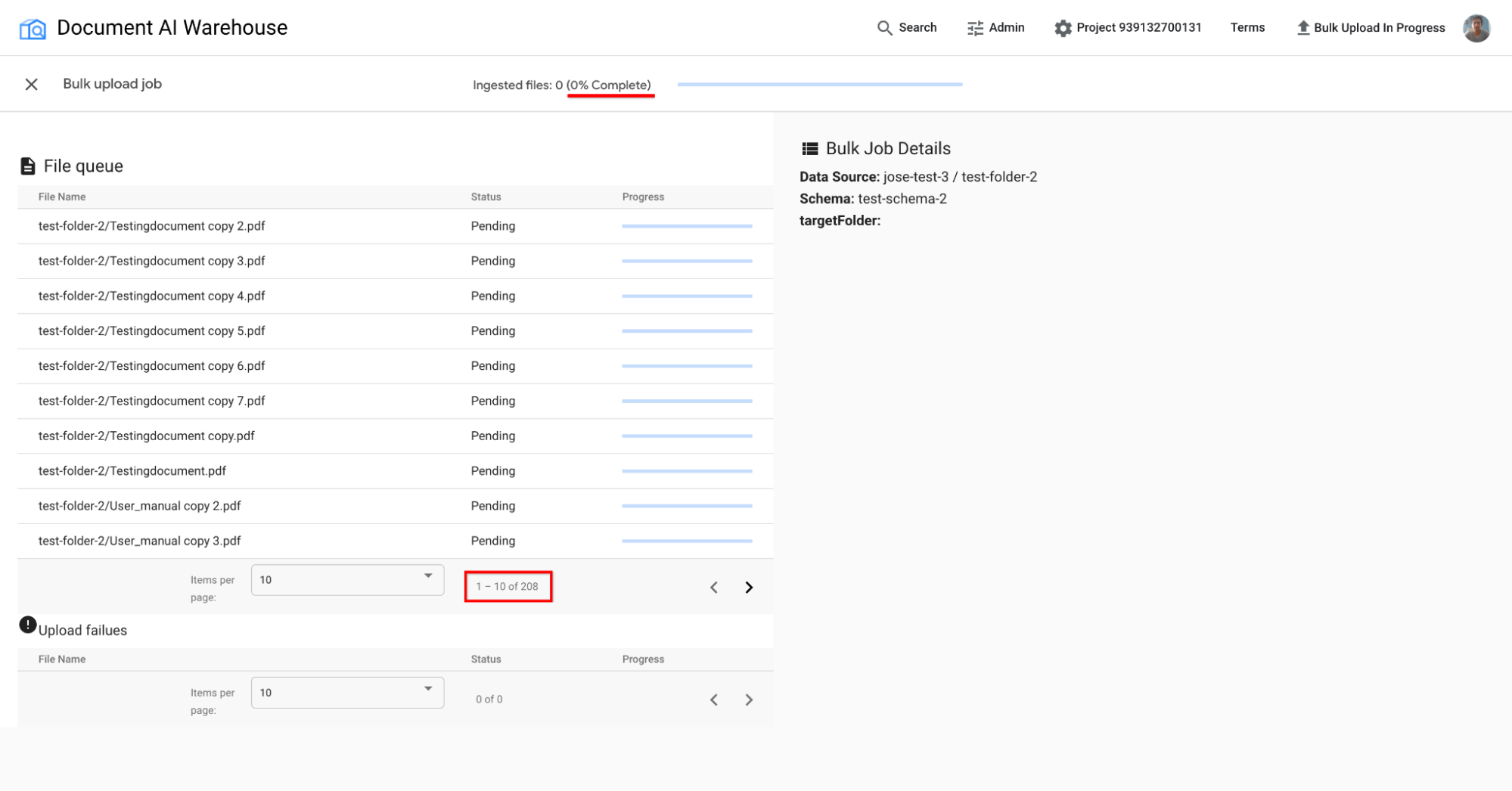
Task: Click File Name header in Upload failures
Action: (62, 659)
